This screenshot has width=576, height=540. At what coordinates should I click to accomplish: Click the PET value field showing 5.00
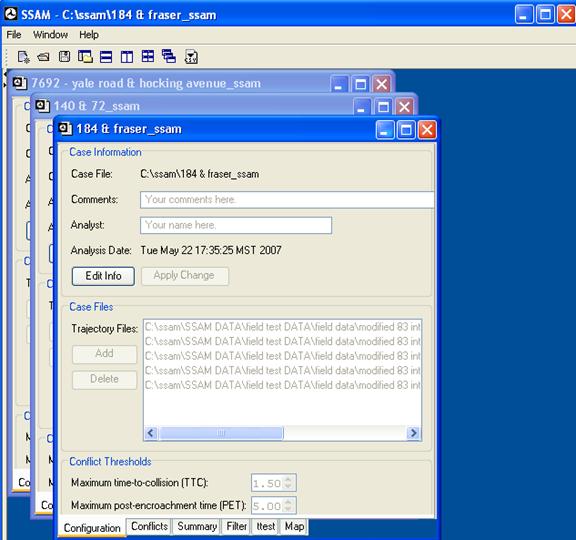click(267, 506)
